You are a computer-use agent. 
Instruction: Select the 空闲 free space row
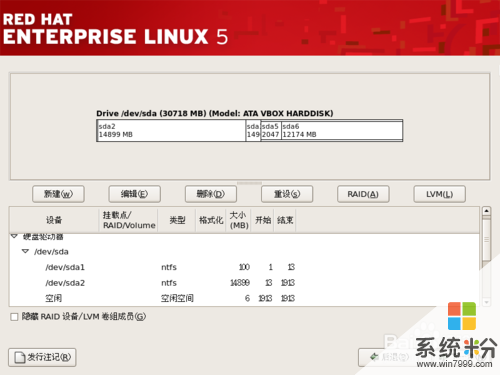click(x=244, y=298)
